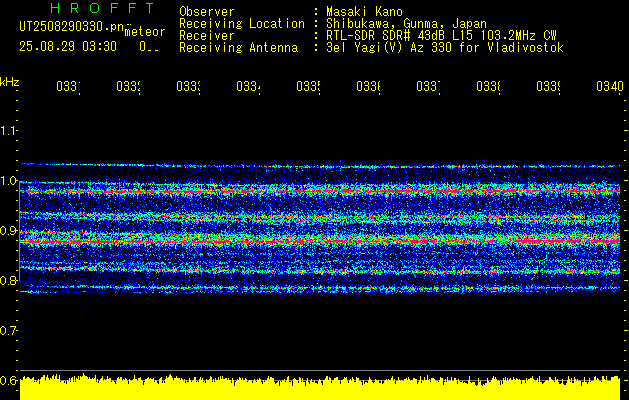Viewport: 629px width, 400px height.
Task: Click the 1.0 kHz axis label
Action: coord(8,181)
